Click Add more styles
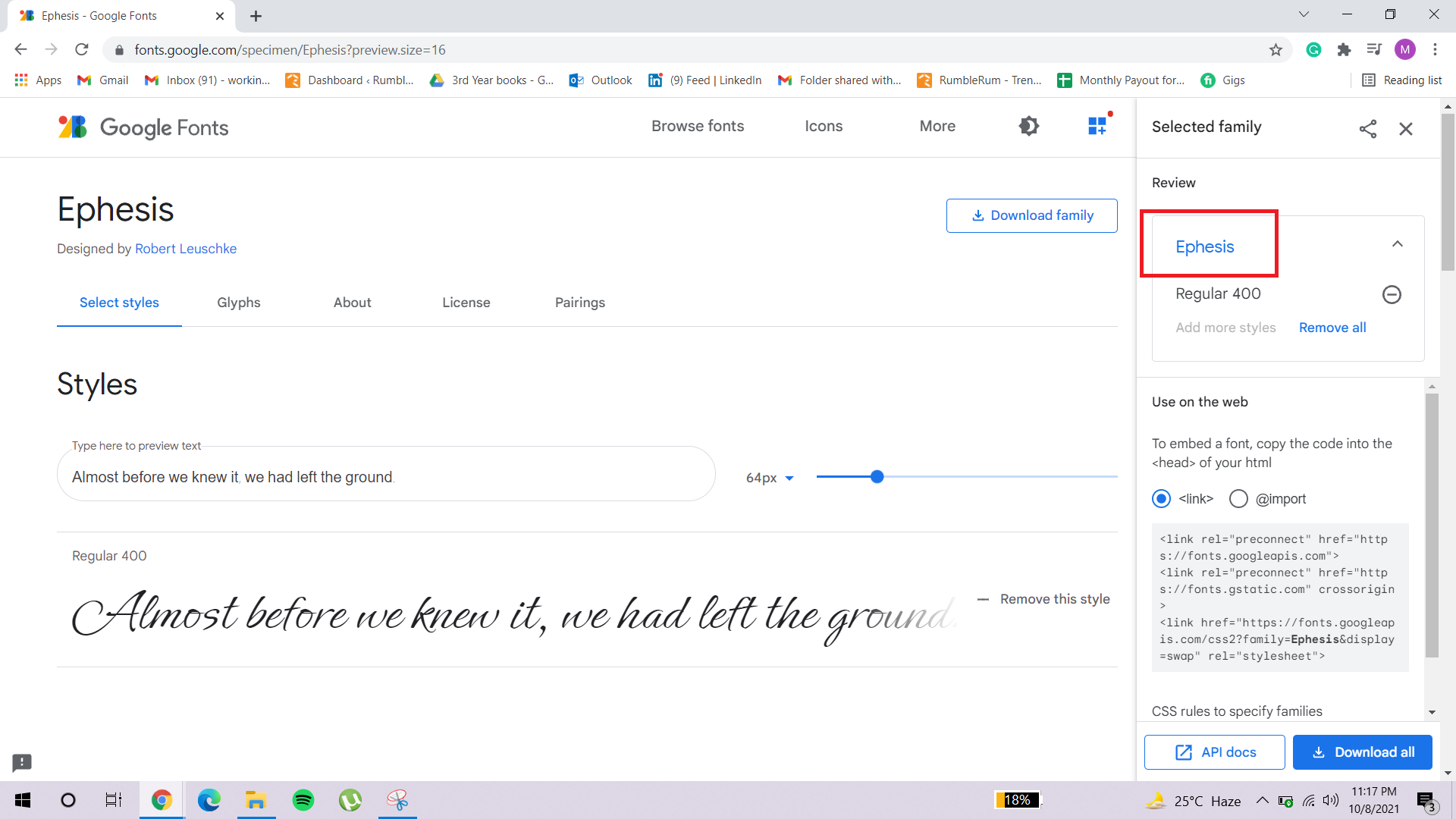This screenshot has width=1456, height=819. point(1225,328)
